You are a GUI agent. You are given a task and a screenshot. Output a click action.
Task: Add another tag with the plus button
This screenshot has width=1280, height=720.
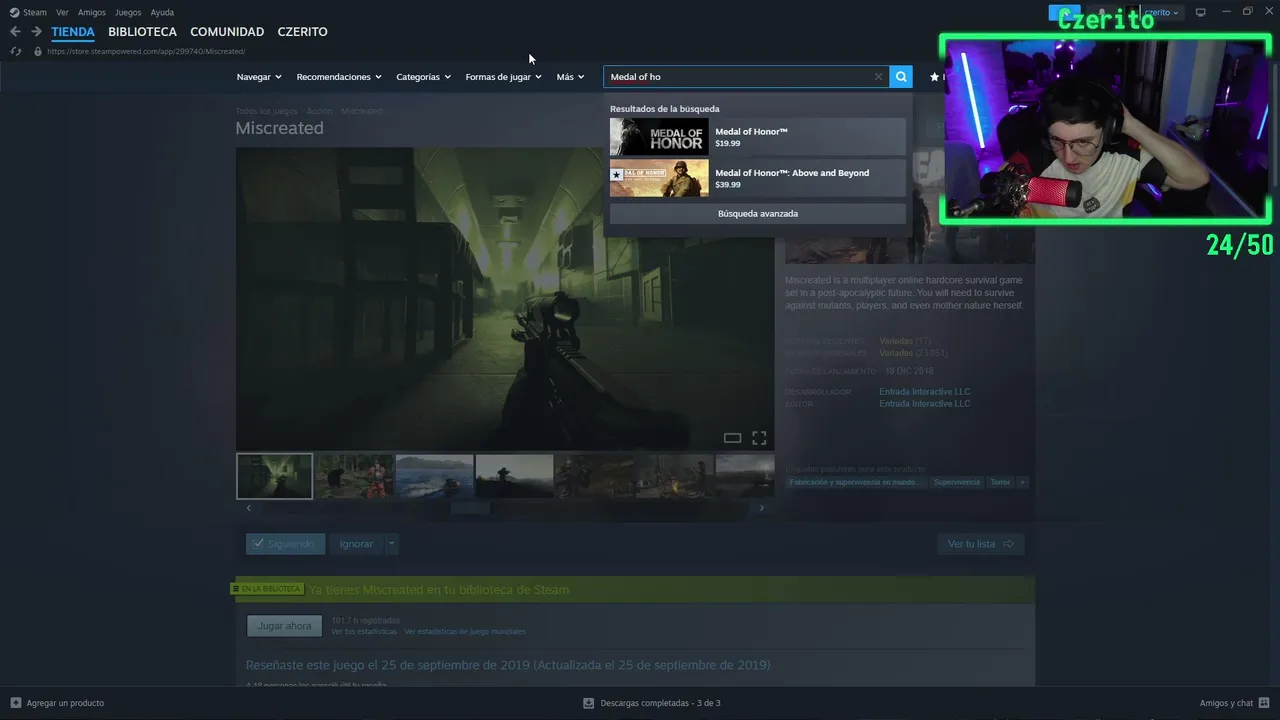tap(1022, 482)
